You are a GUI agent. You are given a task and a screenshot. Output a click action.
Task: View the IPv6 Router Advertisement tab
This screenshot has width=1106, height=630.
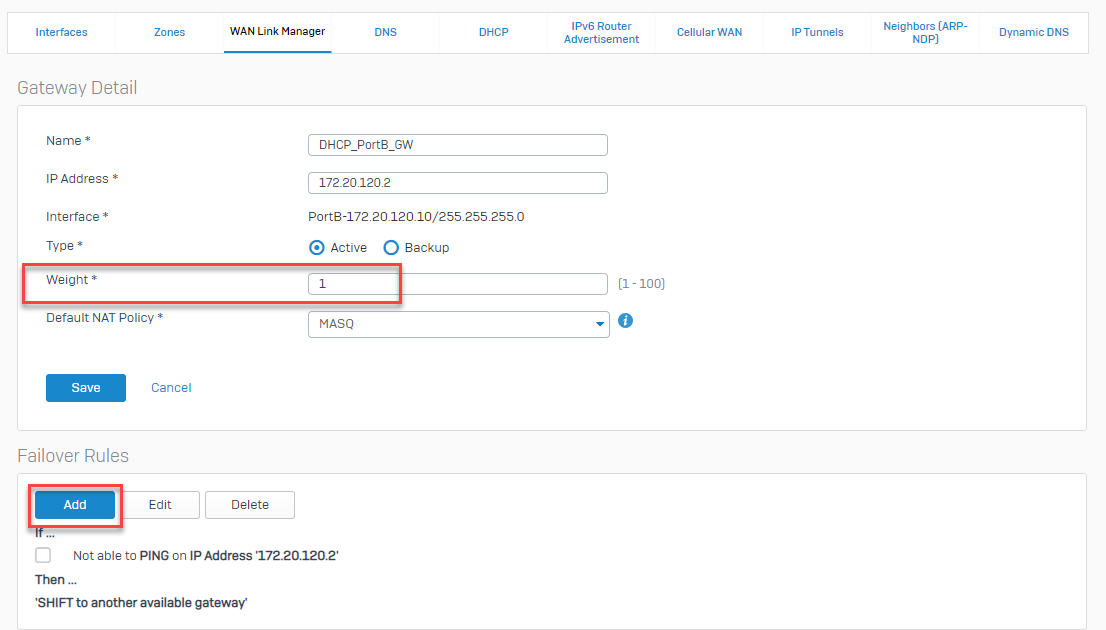(601, 32)
